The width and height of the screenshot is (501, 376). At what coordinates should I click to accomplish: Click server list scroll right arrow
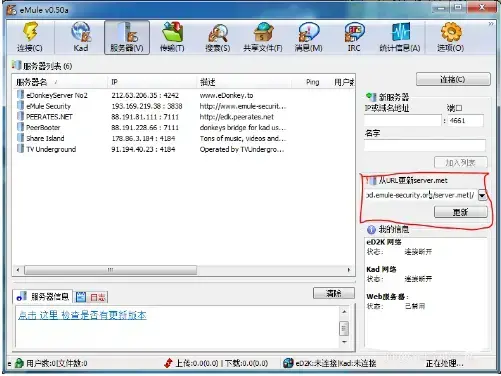pyautogui.click(x=349, y=270)
